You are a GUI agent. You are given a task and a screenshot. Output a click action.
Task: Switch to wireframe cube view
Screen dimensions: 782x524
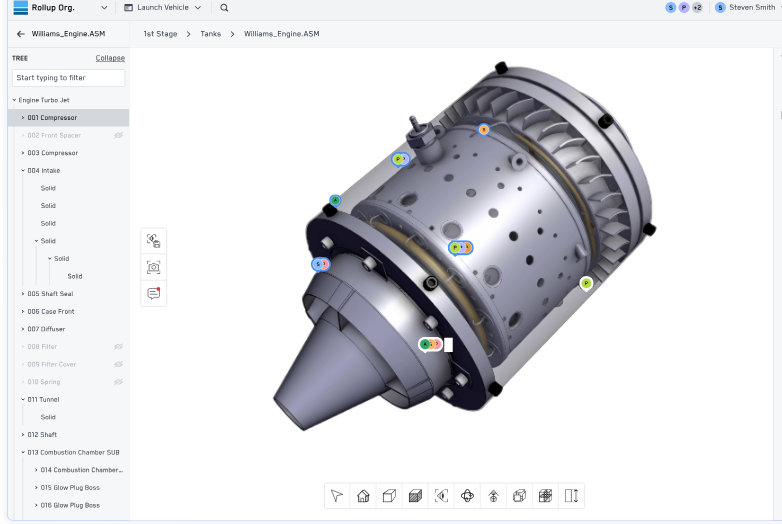[x=389, y=496]
